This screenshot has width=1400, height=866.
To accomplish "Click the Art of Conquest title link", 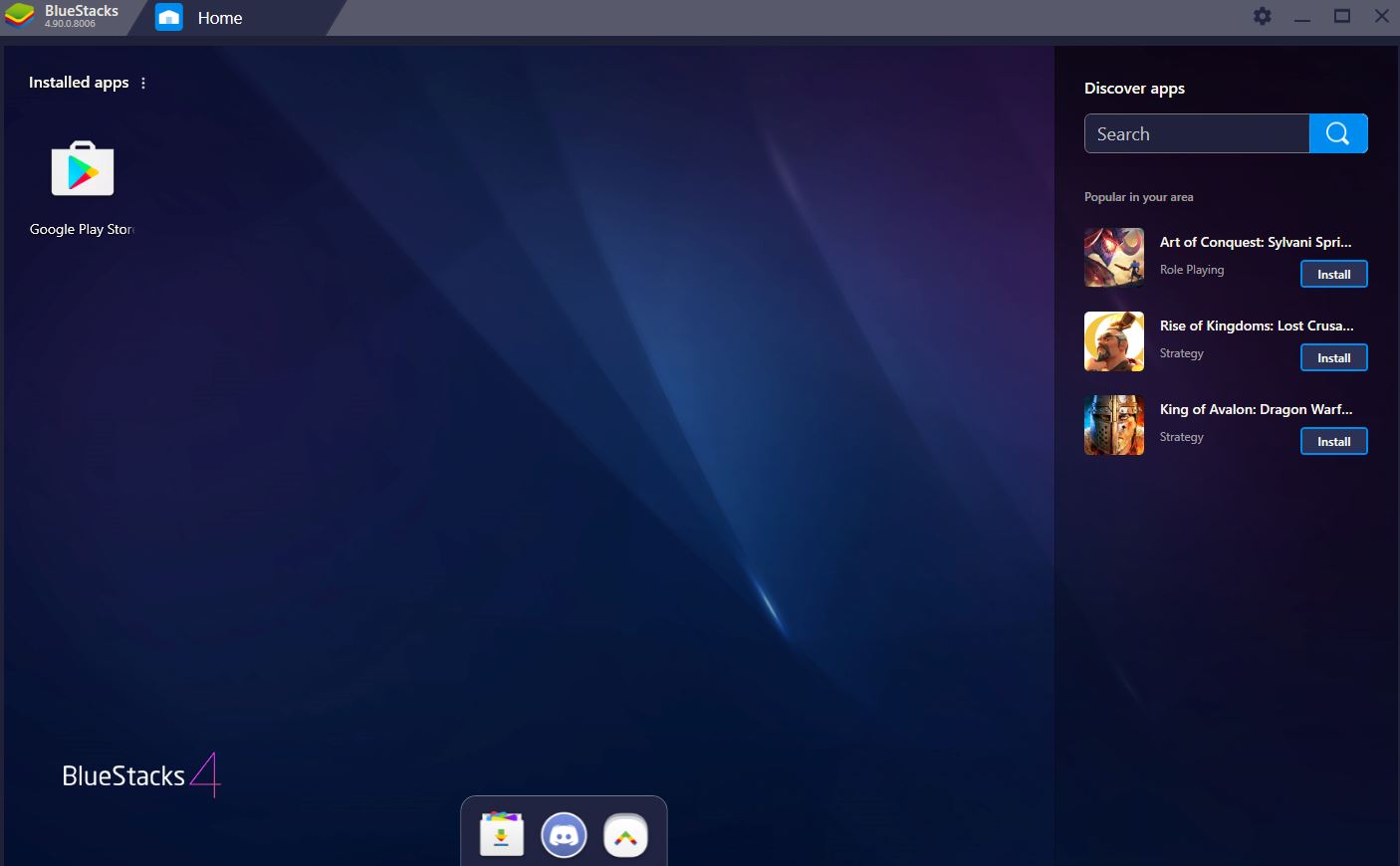I will (x=1255, y=242).
